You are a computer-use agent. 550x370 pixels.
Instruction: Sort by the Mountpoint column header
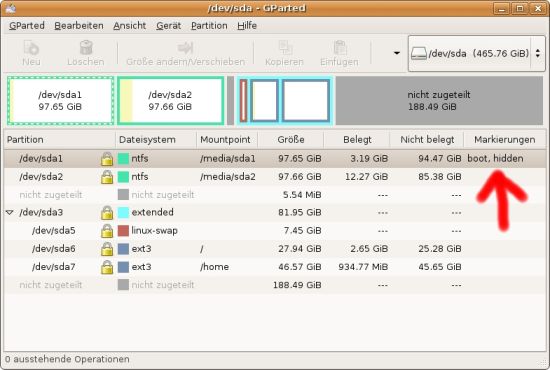(x=227, y=140)
